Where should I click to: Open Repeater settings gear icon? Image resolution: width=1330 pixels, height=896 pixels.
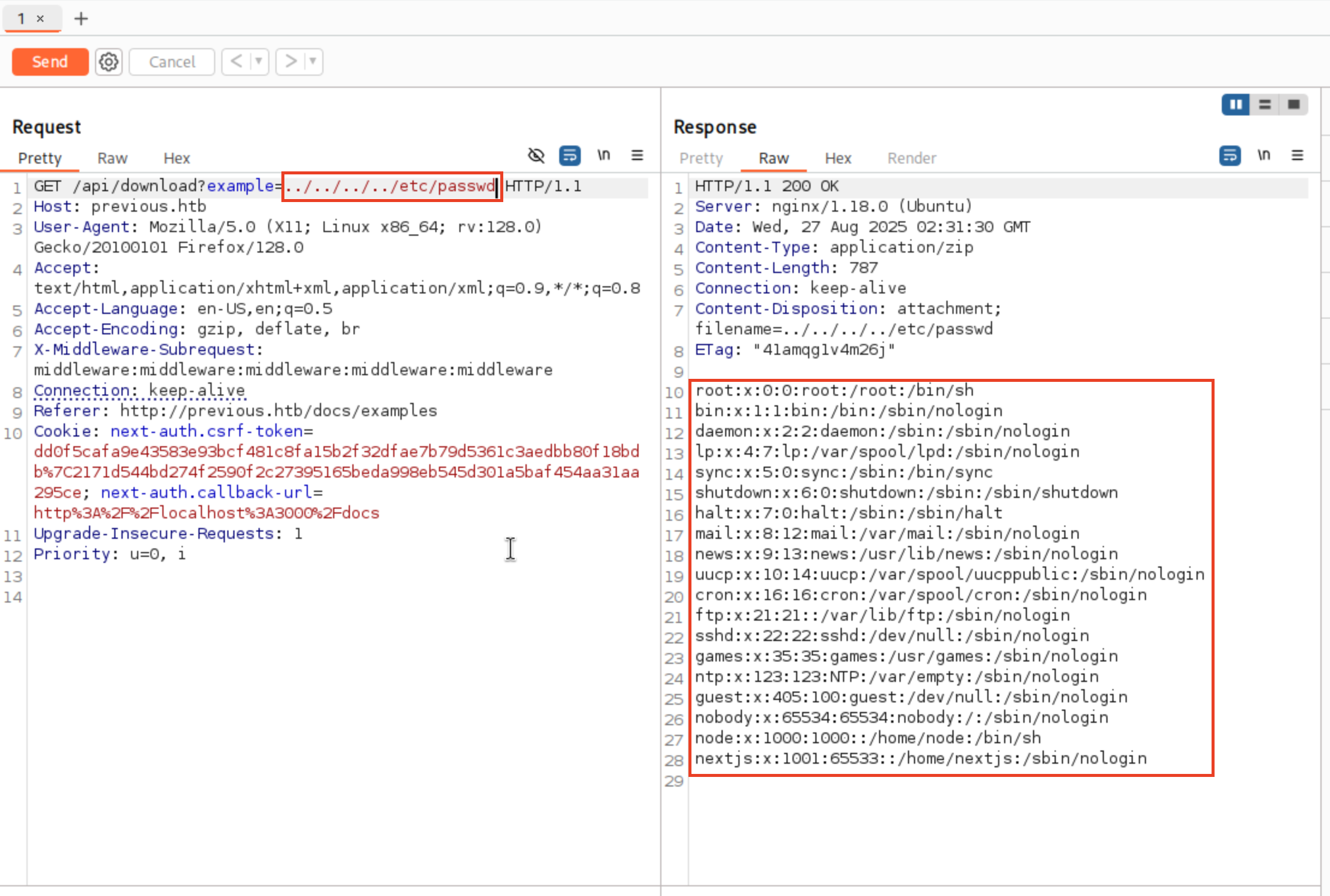108,62
